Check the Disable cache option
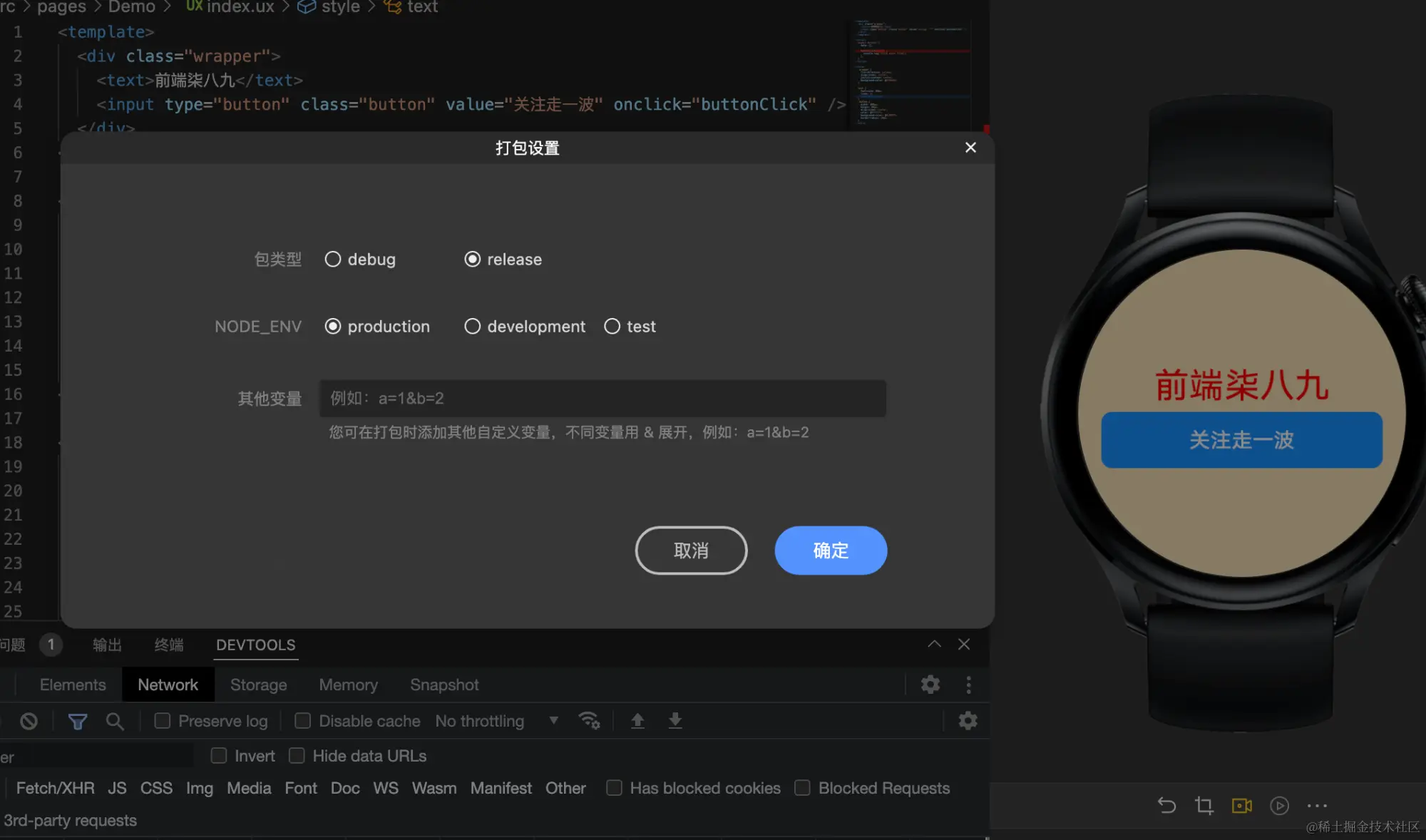The image size is (1426, 840). (x=303, y=721)
